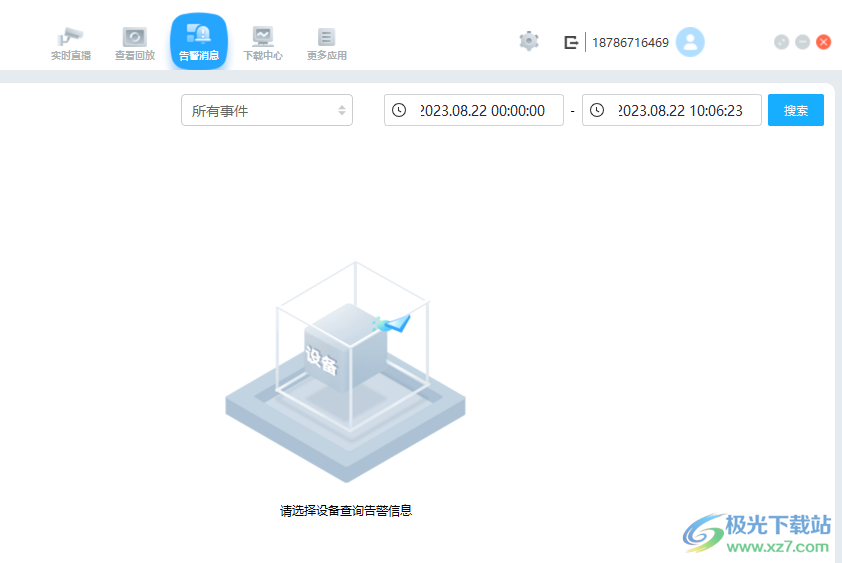
Task: Click the logout exit icon
Action: point(571,42)
